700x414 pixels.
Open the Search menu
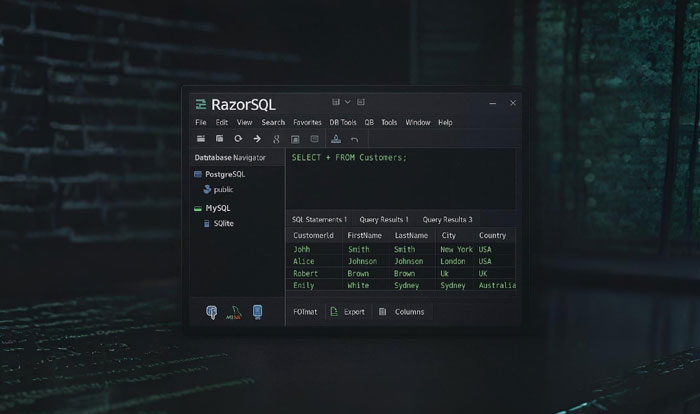pyautogui.click(x=273, y=122)
